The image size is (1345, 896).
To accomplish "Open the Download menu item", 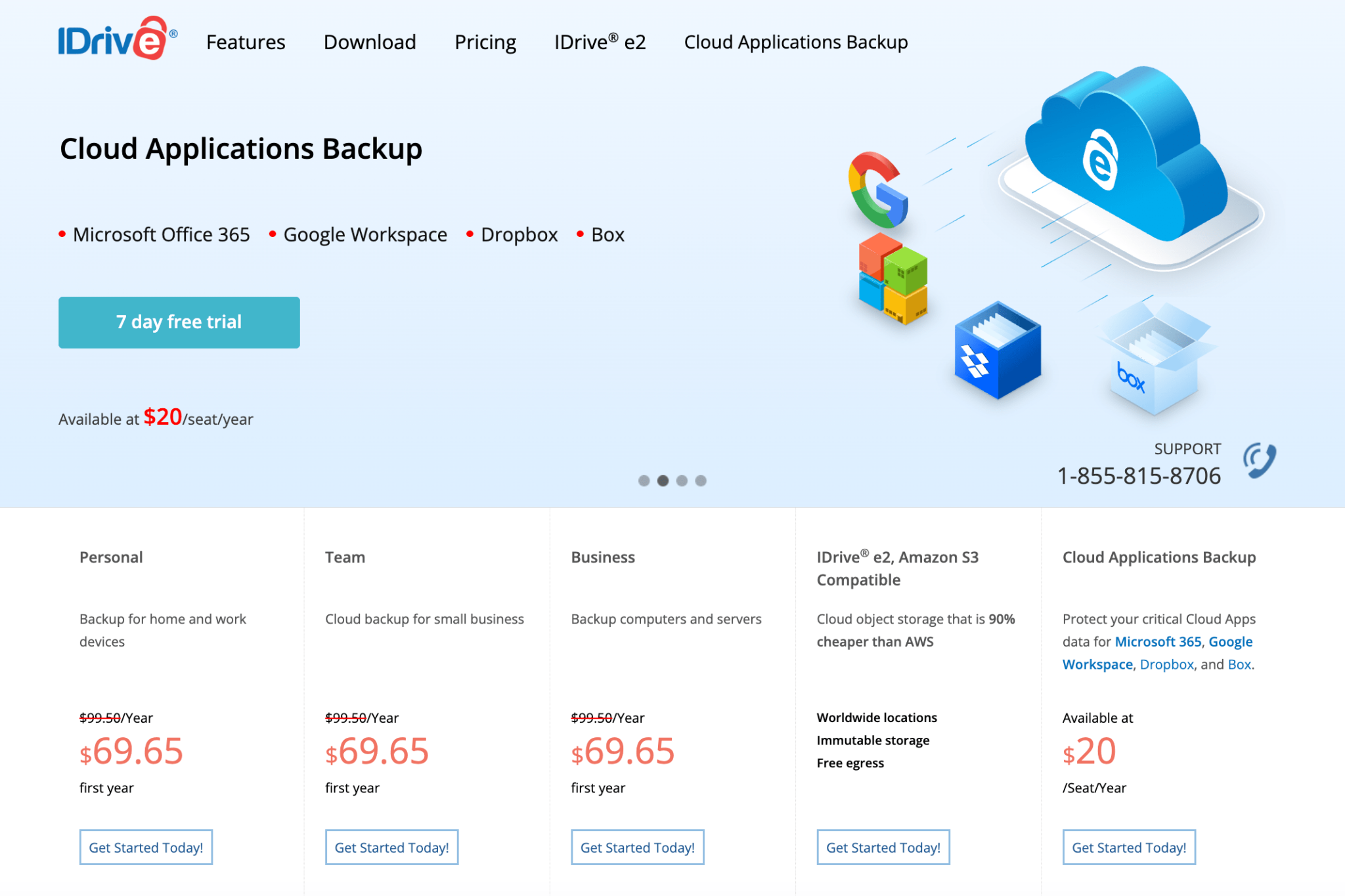I will [370, 42].
